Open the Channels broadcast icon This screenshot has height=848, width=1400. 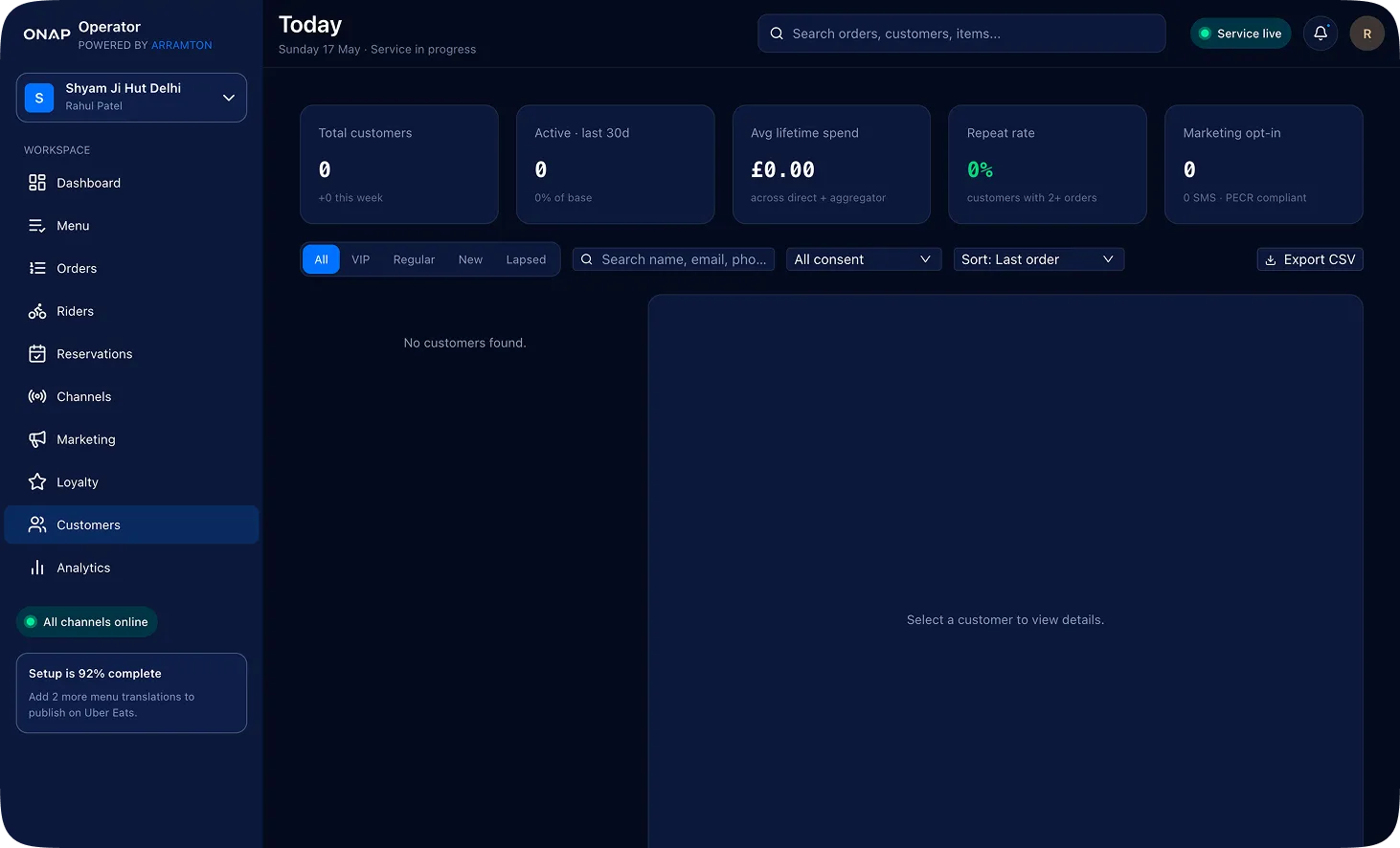[x=37, y=396]
